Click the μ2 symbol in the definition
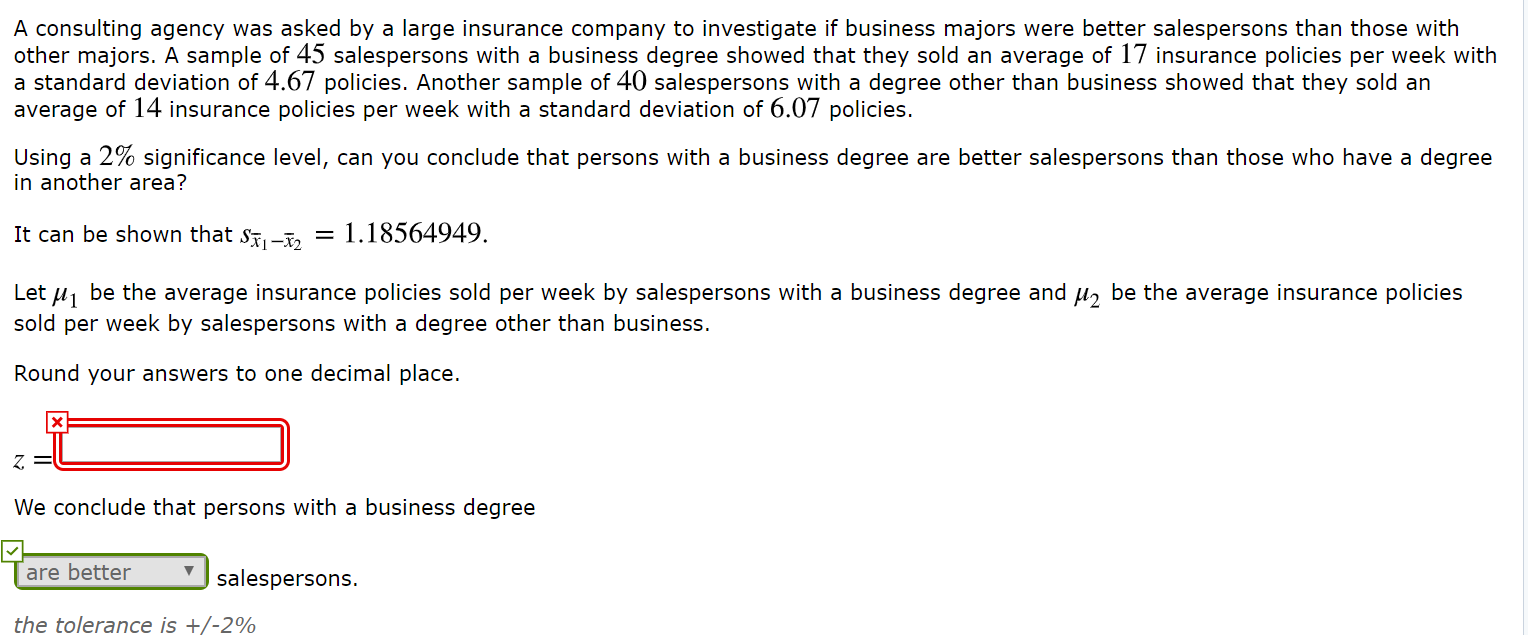 [1089, 295]
